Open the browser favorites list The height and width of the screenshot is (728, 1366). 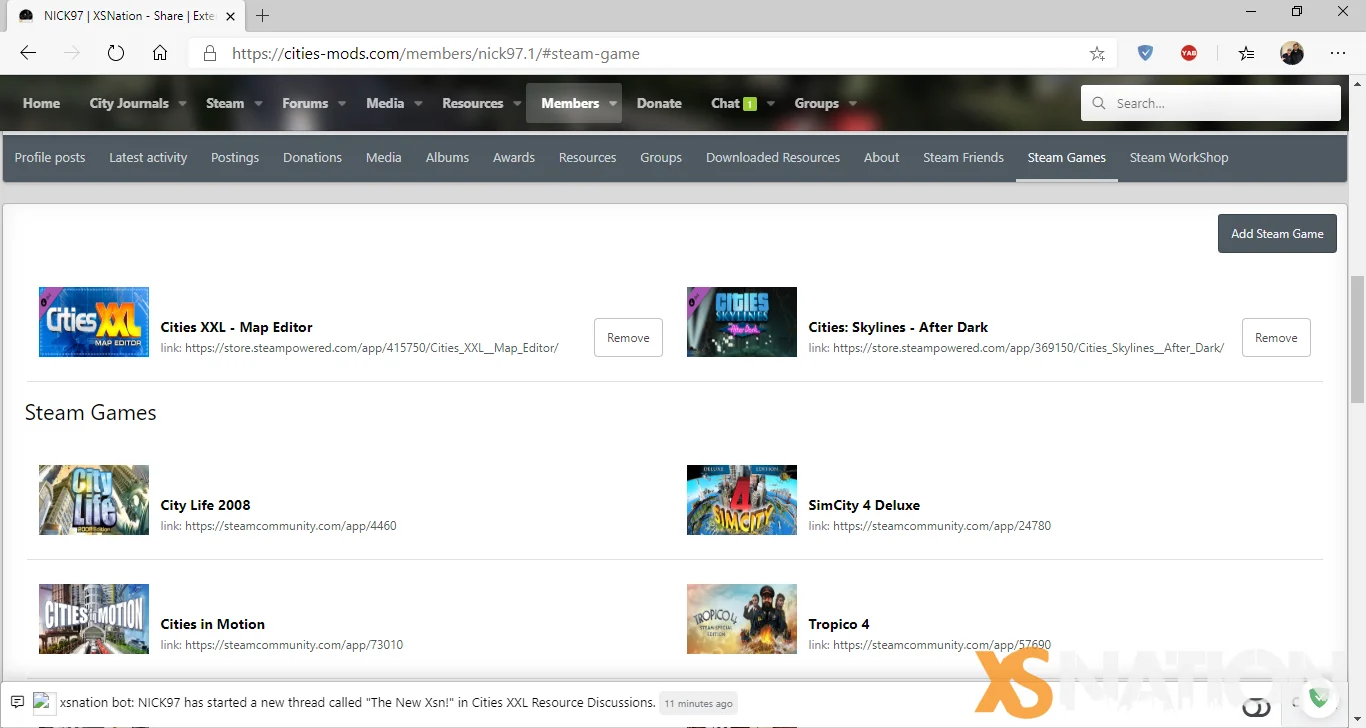(x=1246, y=54)
